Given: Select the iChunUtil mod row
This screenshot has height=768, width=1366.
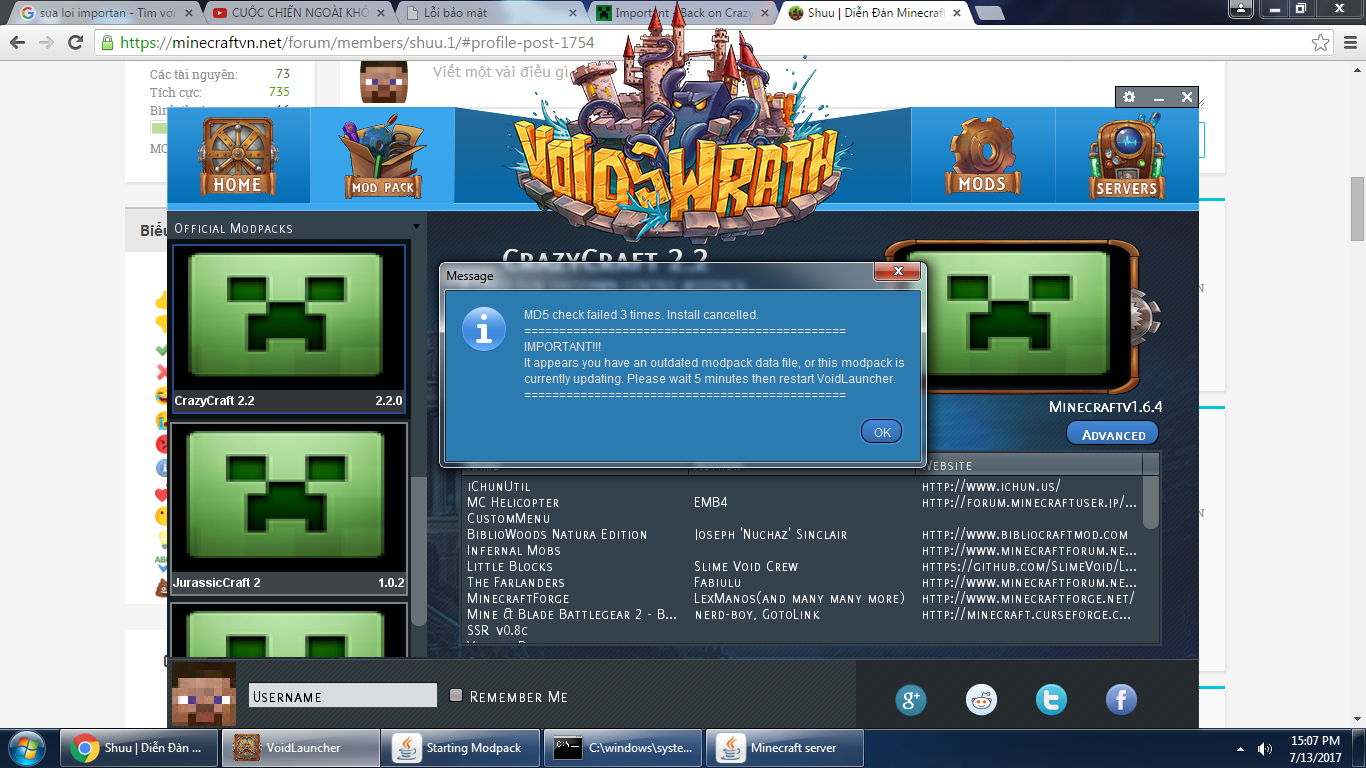Looking at the screenshot, I should tap(804, 486).
